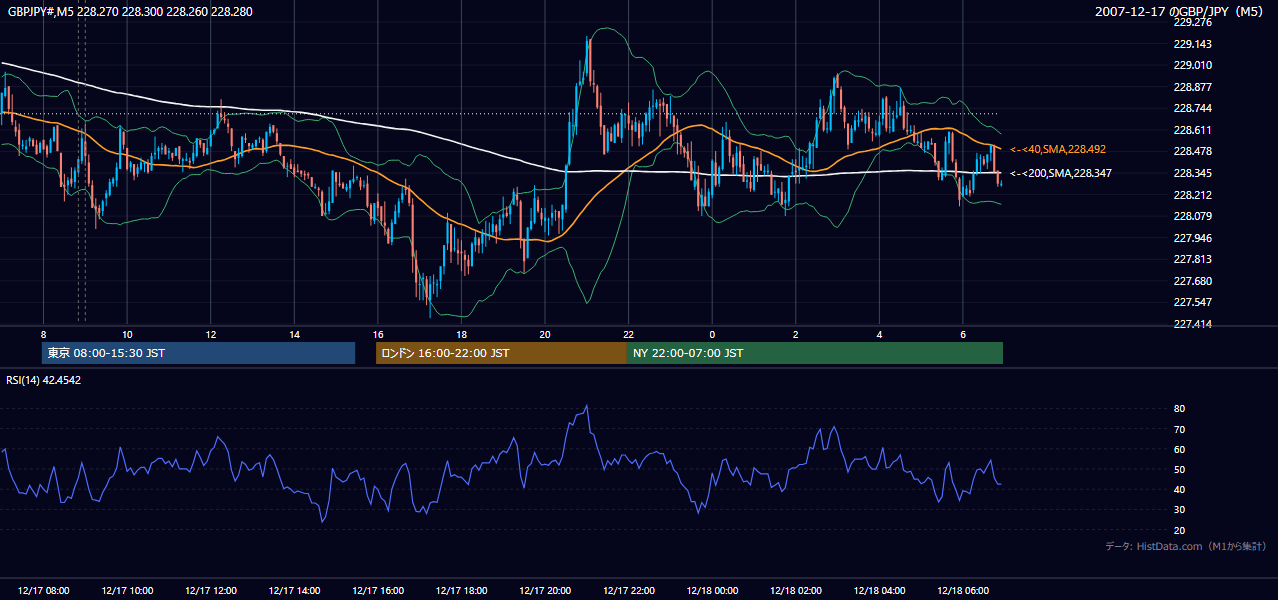The width and height of the screenshot is (1278, 600).
Task: Click the orange 40 SMA label 228.492
Action: pyautogui.click(x=1057, y=149)
